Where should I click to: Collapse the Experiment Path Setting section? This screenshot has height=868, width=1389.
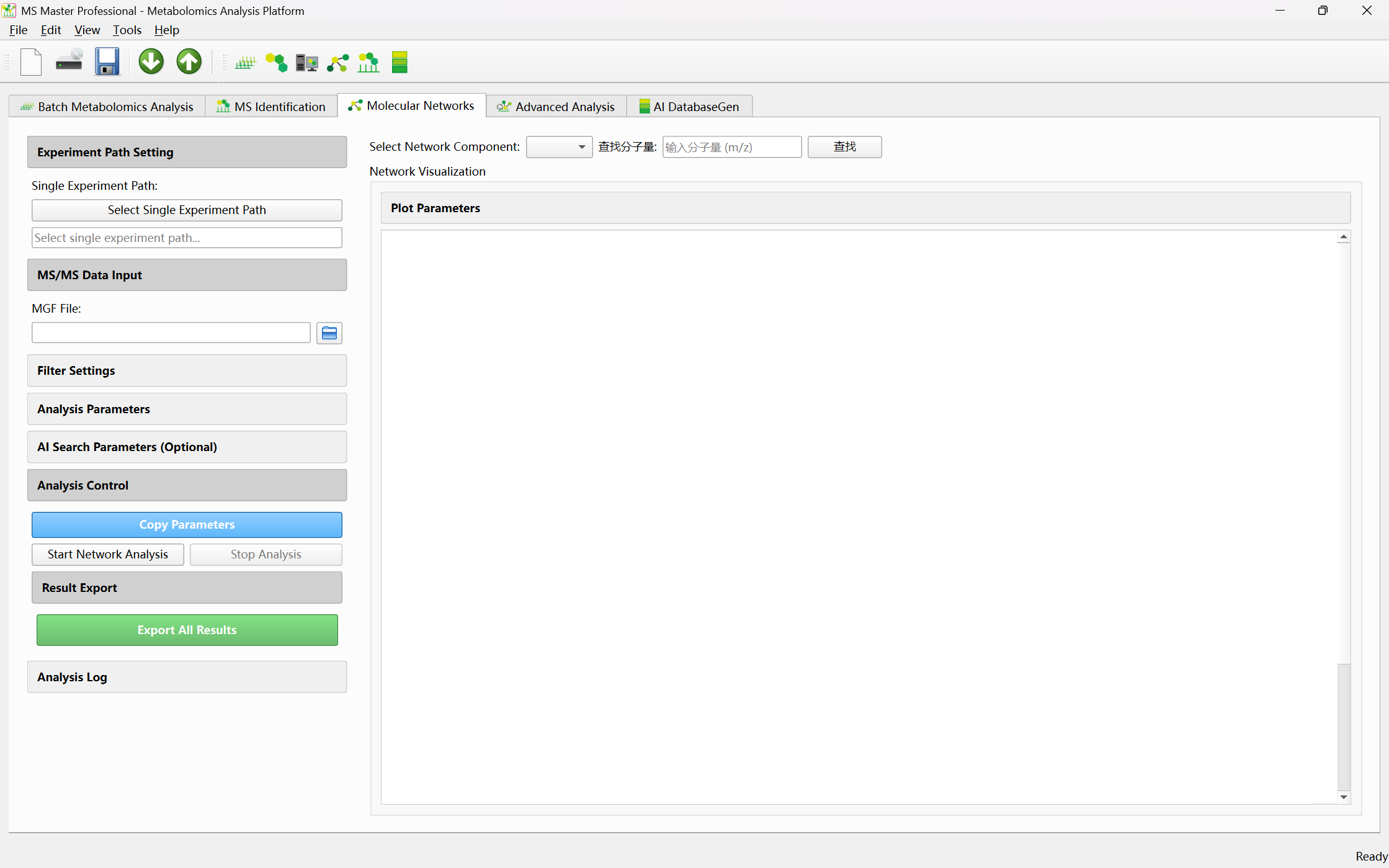point(187,152)
